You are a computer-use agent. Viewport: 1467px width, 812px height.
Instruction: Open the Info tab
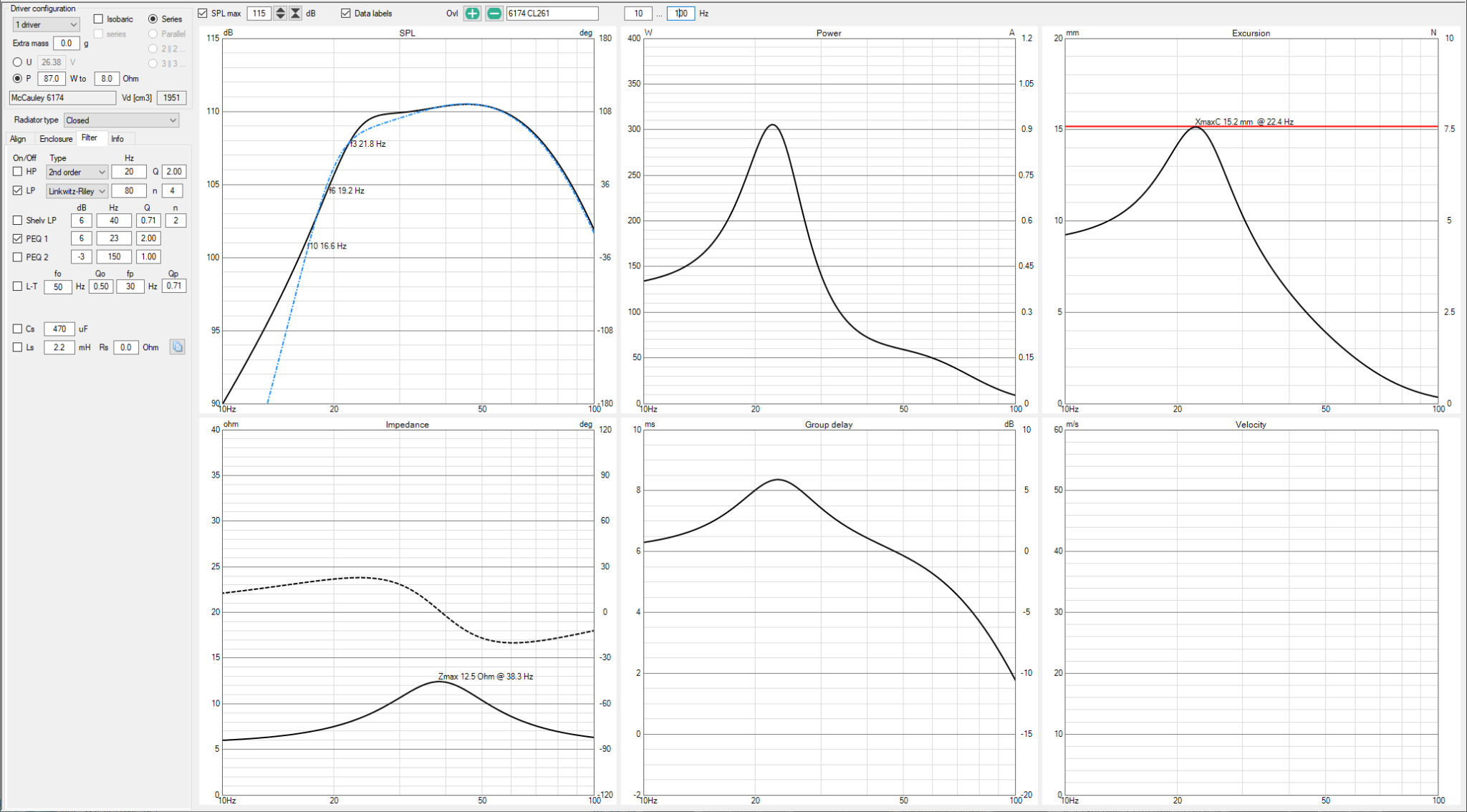pos(117,139)
